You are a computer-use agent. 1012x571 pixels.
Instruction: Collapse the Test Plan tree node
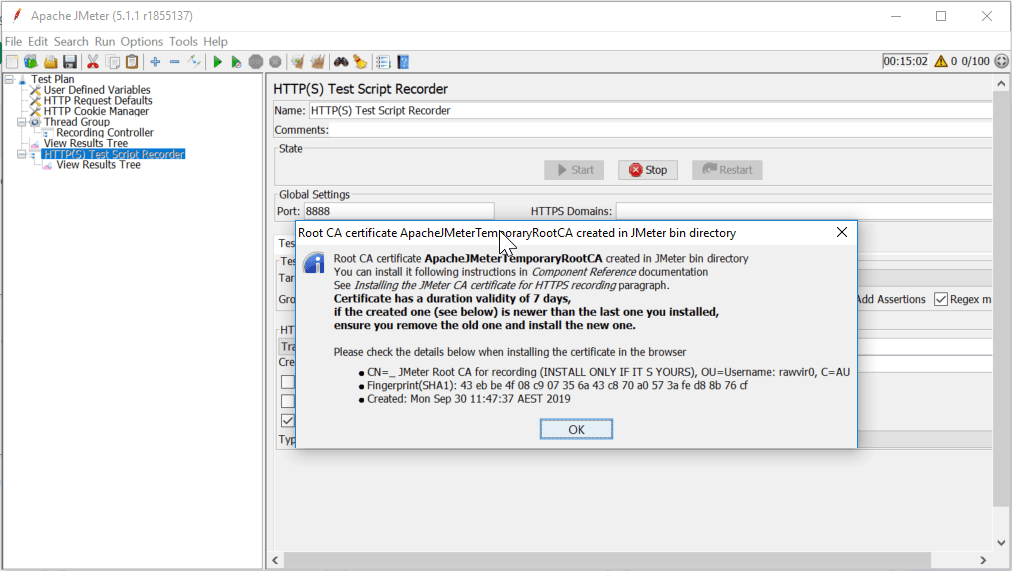point(9,79)
